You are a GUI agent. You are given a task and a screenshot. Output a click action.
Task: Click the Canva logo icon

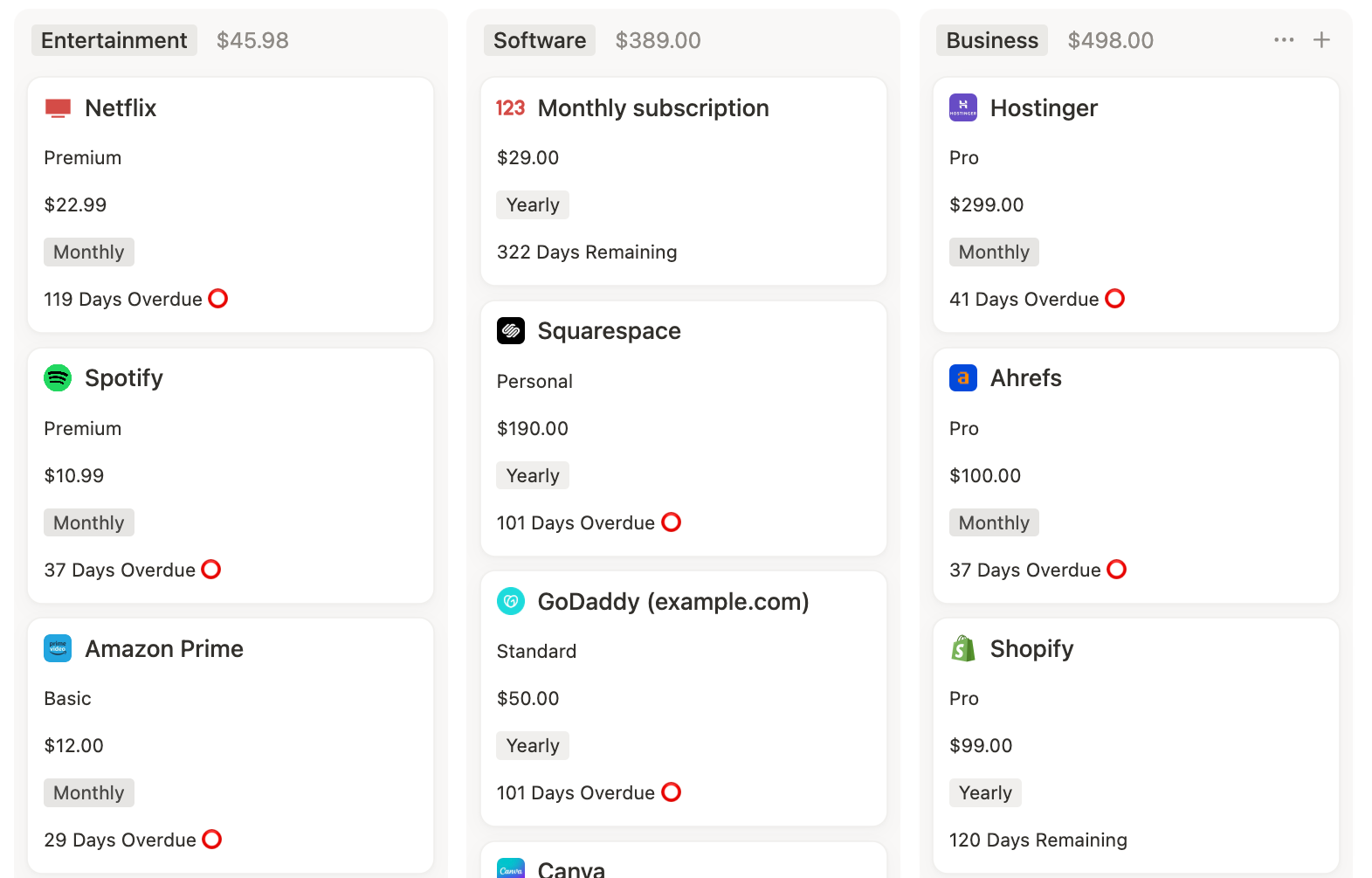511,868
